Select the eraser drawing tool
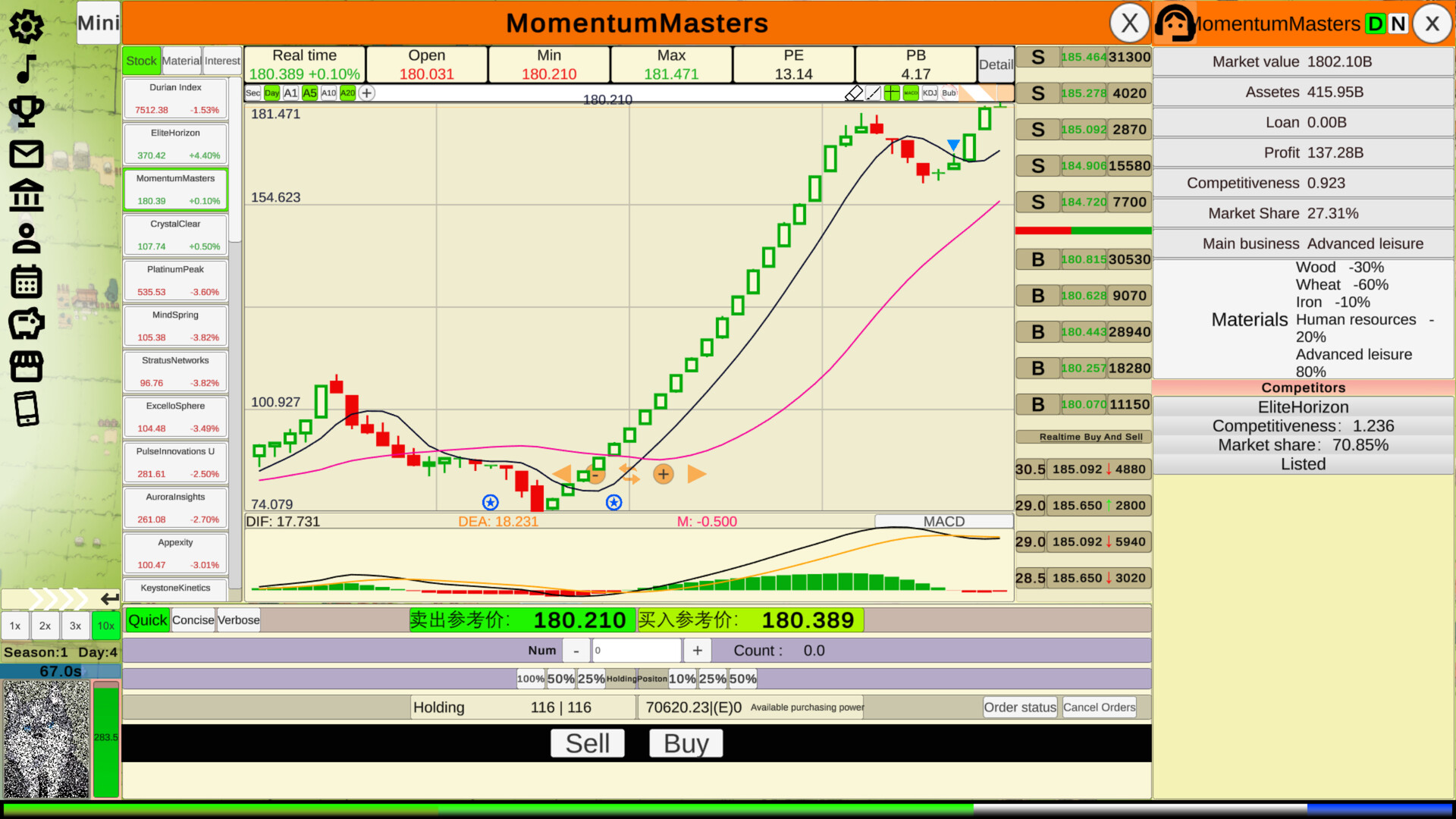 click(854, 93)
